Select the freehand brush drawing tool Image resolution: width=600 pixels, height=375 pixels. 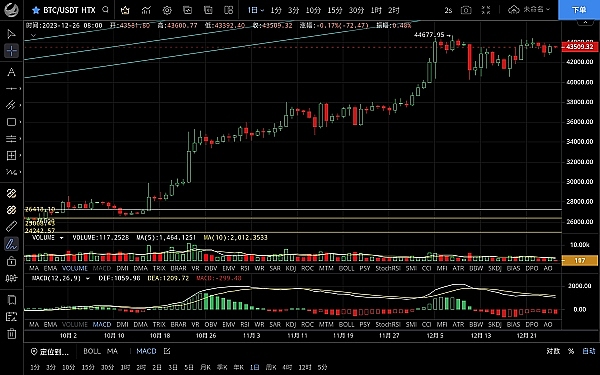click(11, 244)
